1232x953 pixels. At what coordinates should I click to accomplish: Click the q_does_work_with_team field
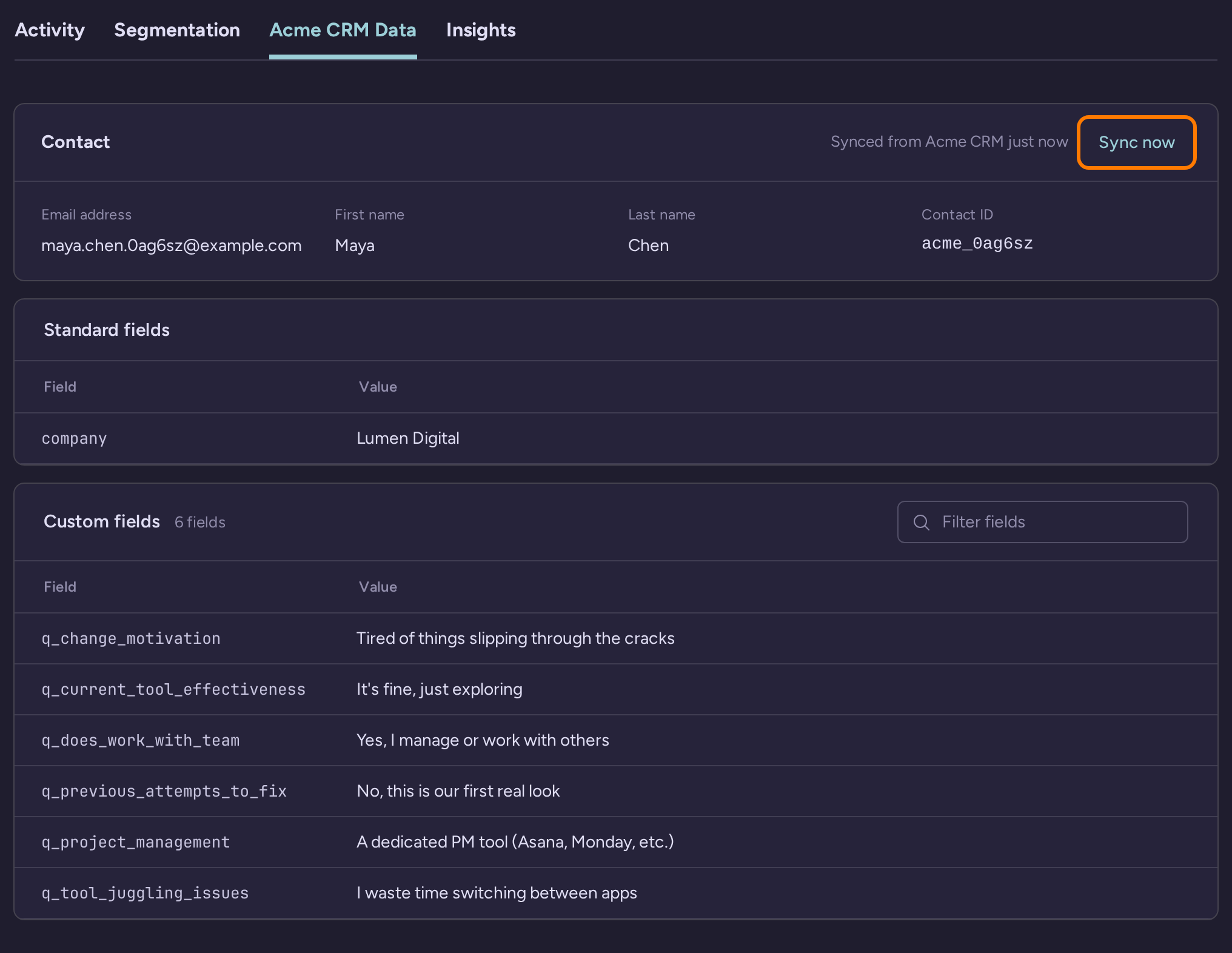pos(141,740)
